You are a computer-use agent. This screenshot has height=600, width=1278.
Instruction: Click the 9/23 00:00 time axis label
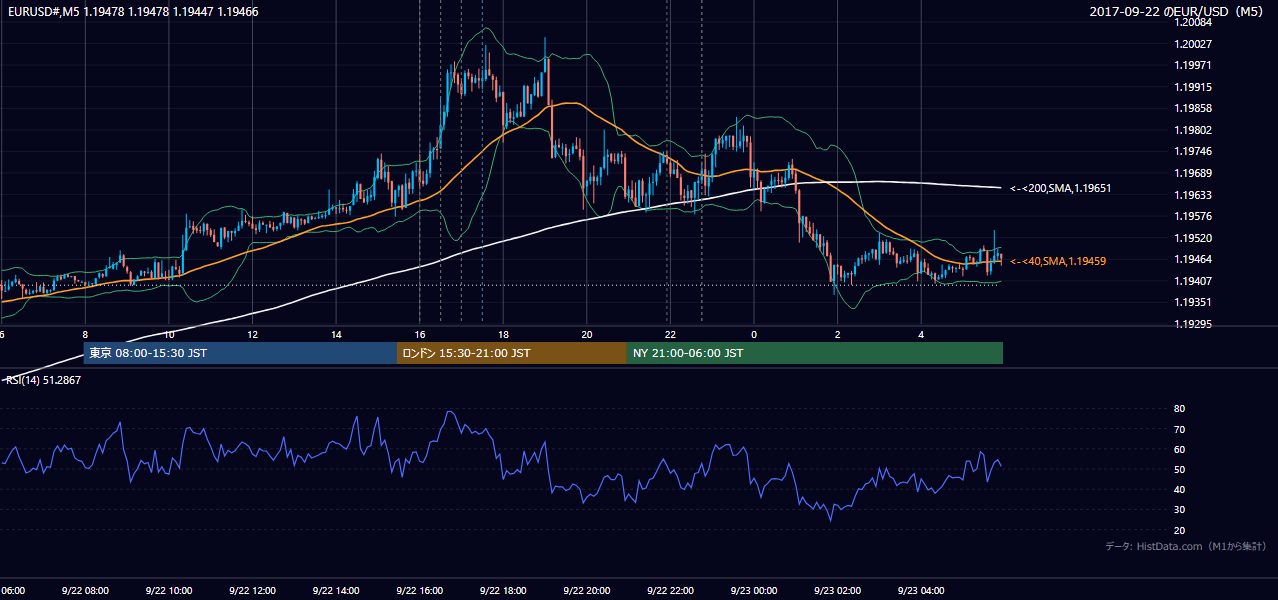coord(753,590)
